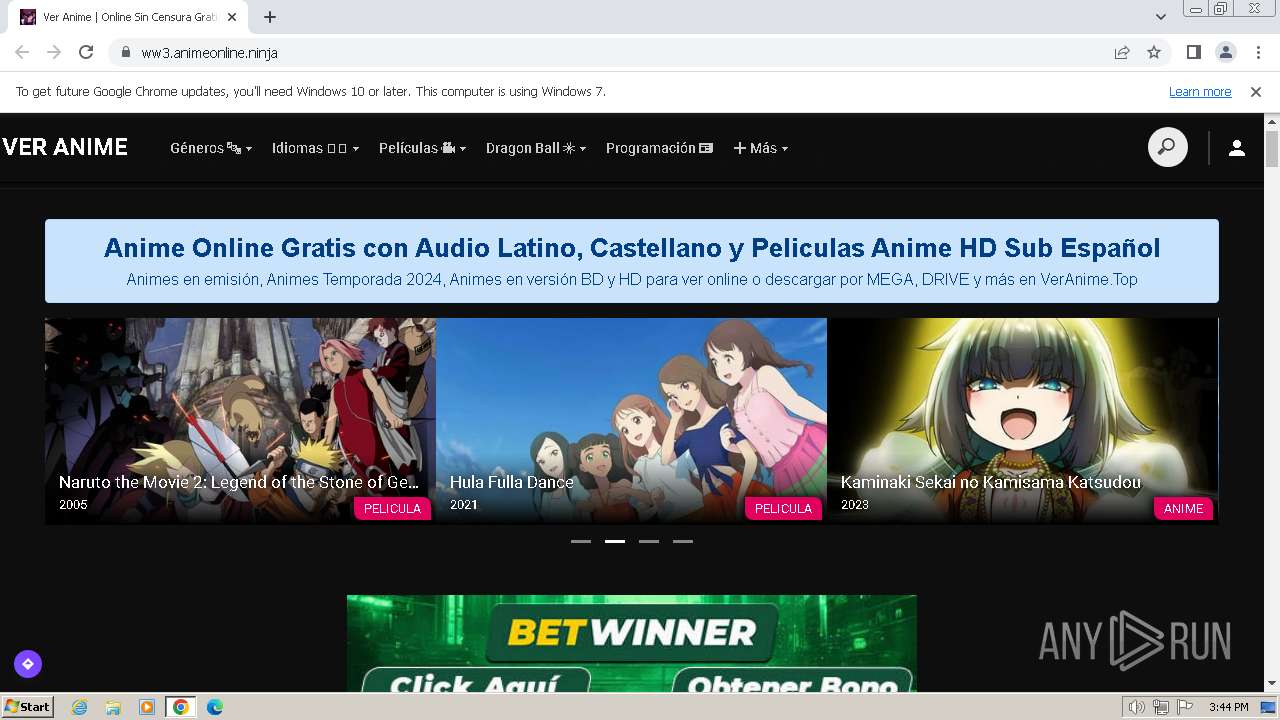This screenshot has width=1280, height=720.
Task: Select the first carousel slide indicator
Action: (581, 541)
